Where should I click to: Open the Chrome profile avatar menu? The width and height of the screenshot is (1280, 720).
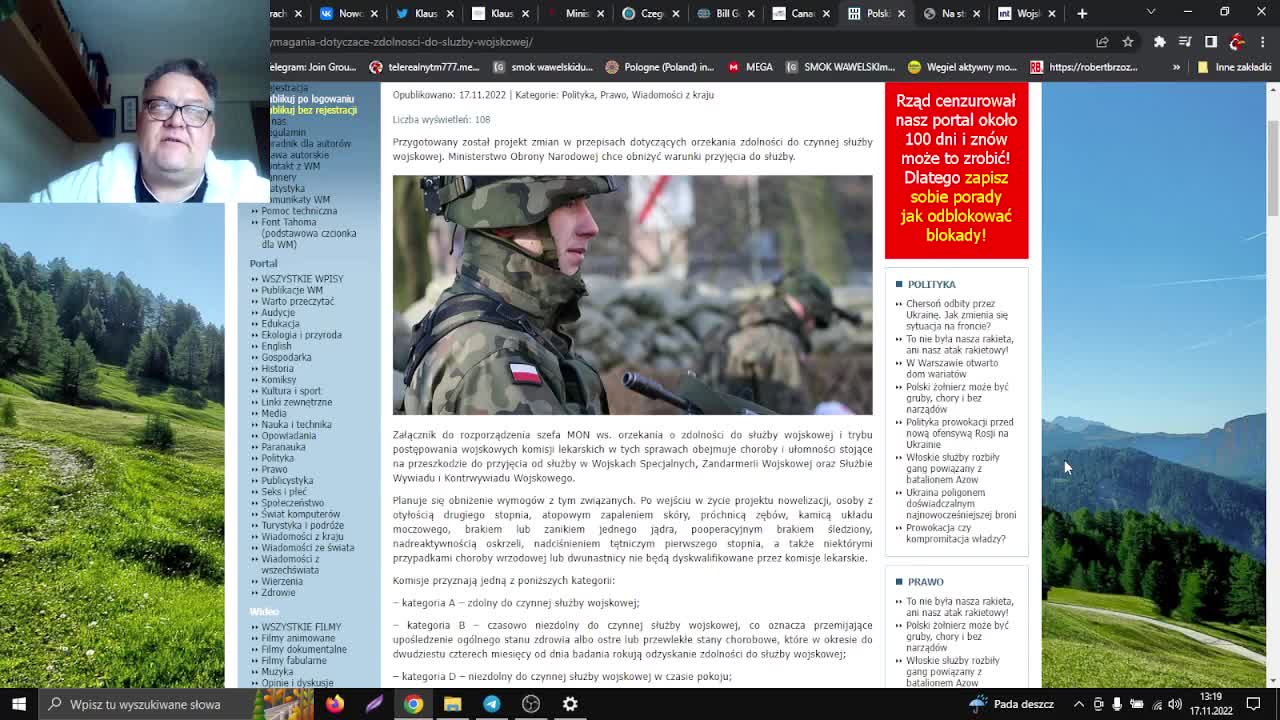[1237, 42]
